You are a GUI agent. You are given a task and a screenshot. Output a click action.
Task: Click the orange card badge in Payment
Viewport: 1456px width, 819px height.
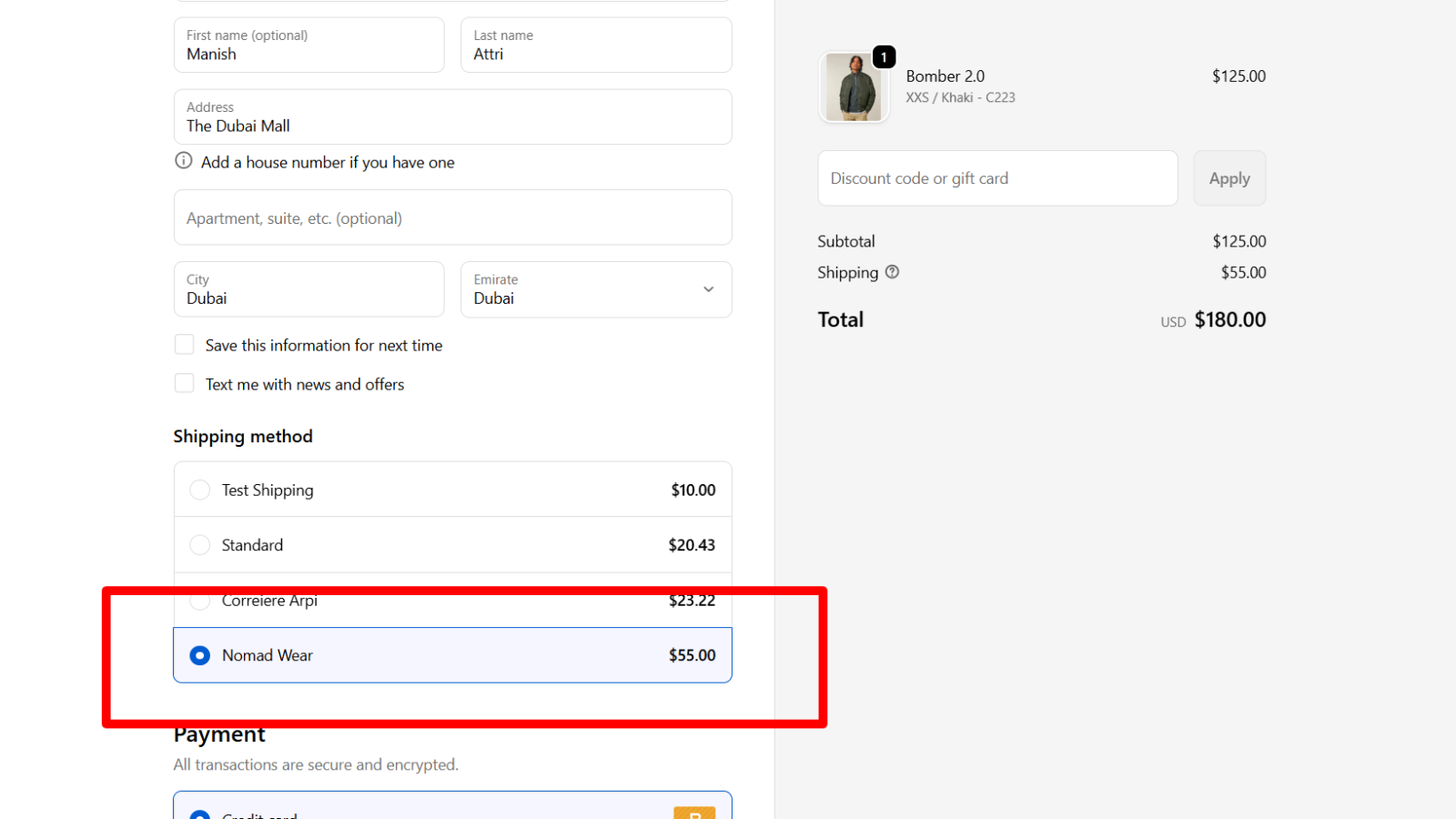pyautogui.click(x=694, y=813)
